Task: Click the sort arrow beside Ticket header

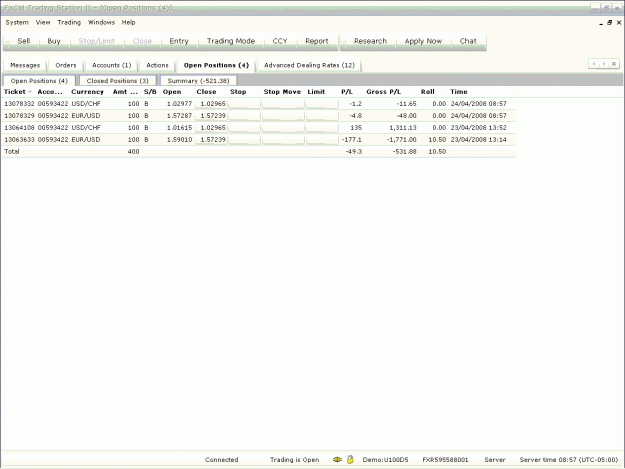Action: pos(30,92)
